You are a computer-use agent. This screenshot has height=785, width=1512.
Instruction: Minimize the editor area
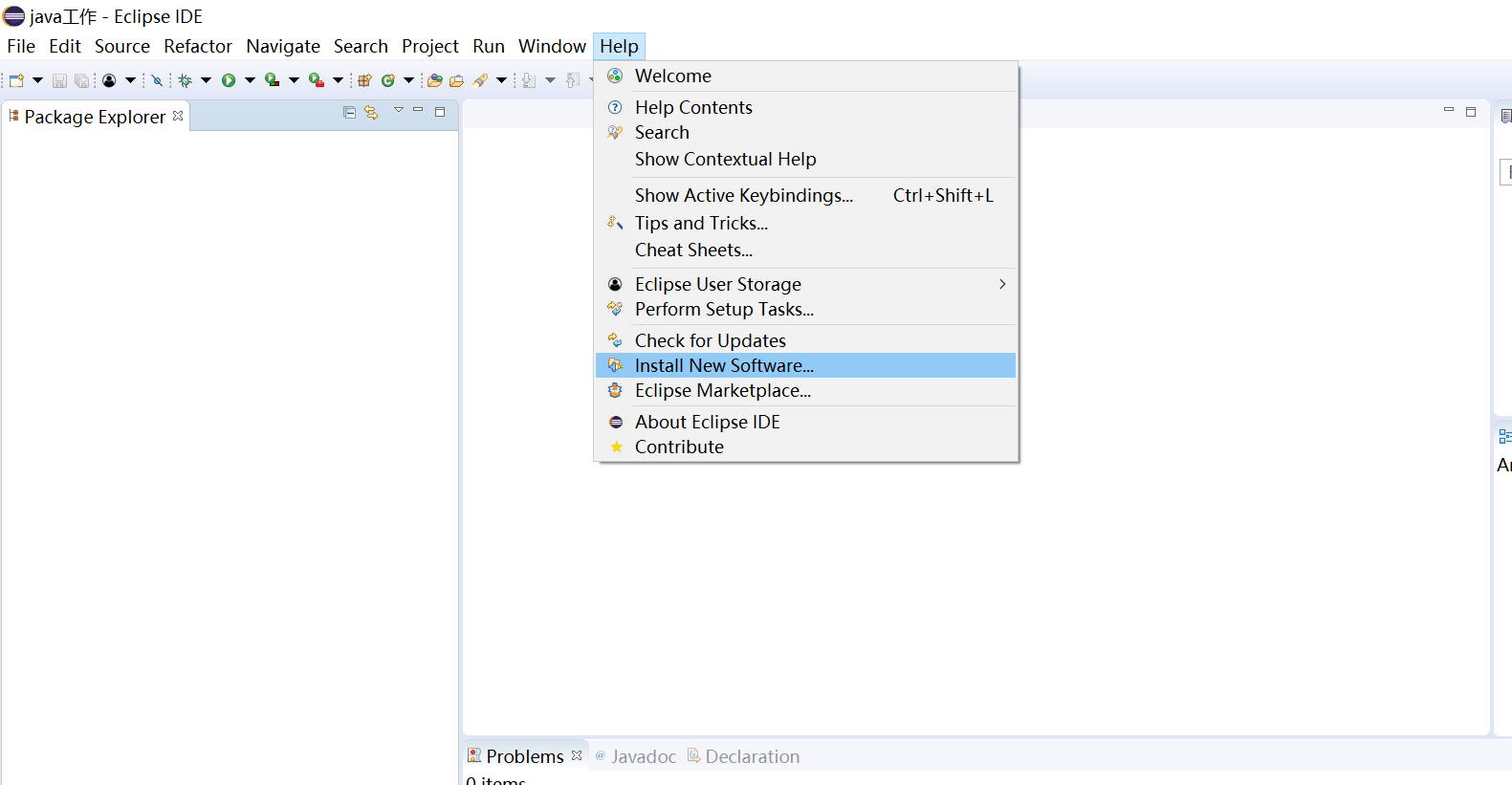click(x=1449, y=110)
